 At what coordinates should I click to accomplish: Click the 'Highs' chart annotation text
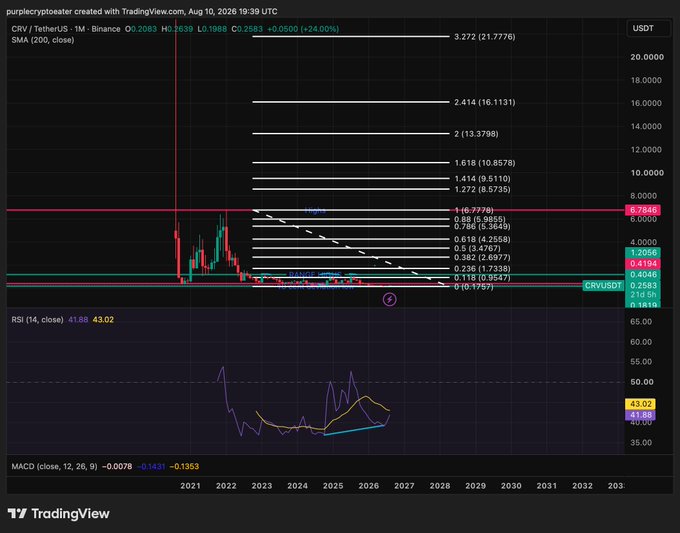click(315, 211)
